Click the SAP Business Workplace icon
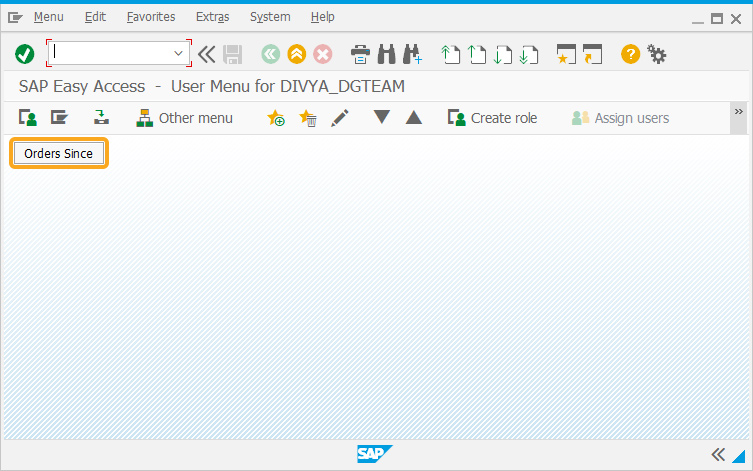 point(101,118)
